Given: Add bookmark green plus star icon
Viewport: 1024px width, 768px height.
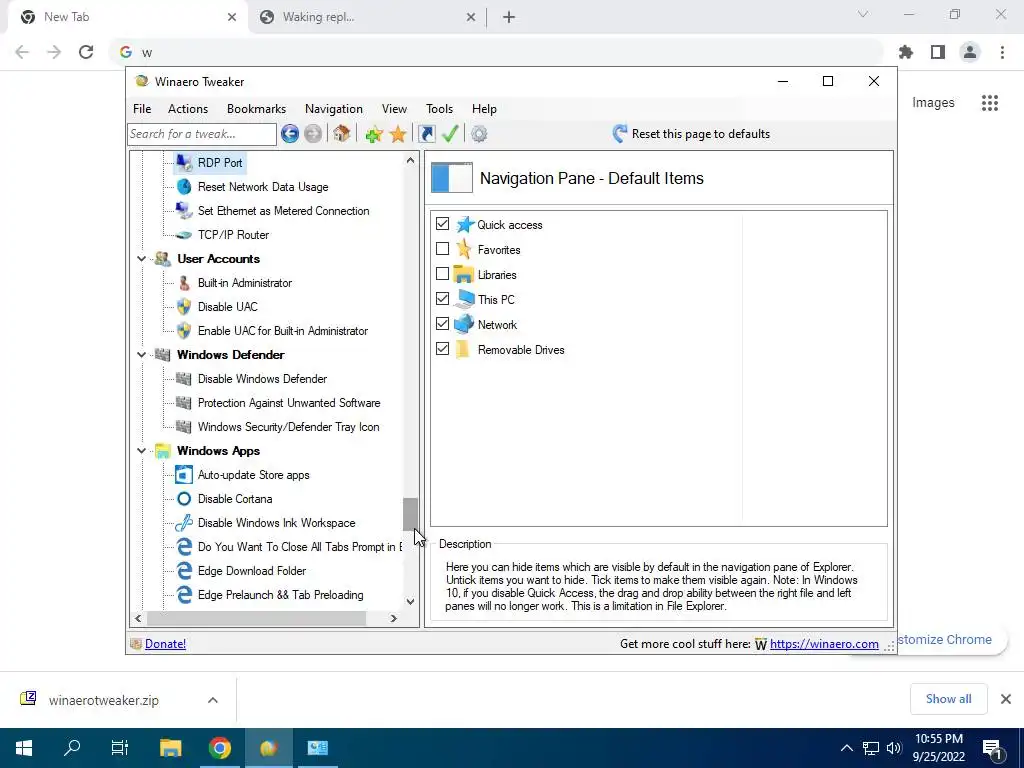Looking at the screenshot, I should (374, 134).
